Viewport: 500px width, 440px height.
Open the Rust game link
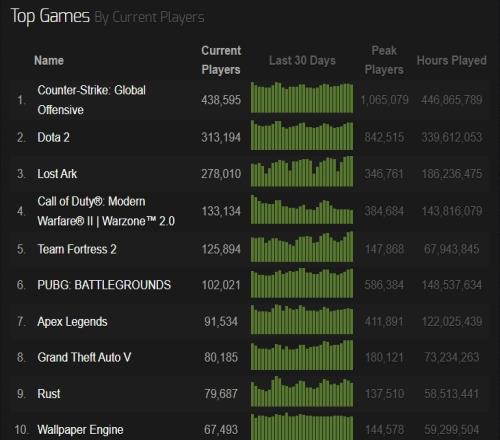(x=49, y=394)
